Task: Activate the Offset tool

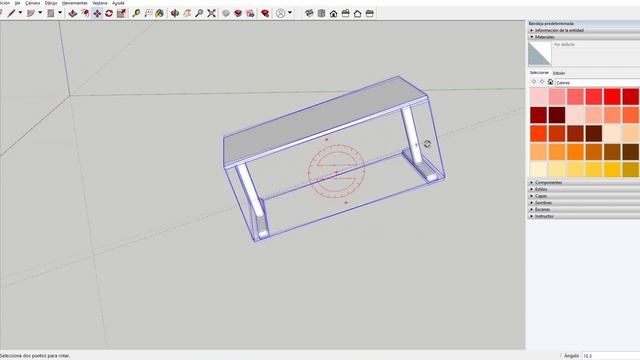Action: 85,13
